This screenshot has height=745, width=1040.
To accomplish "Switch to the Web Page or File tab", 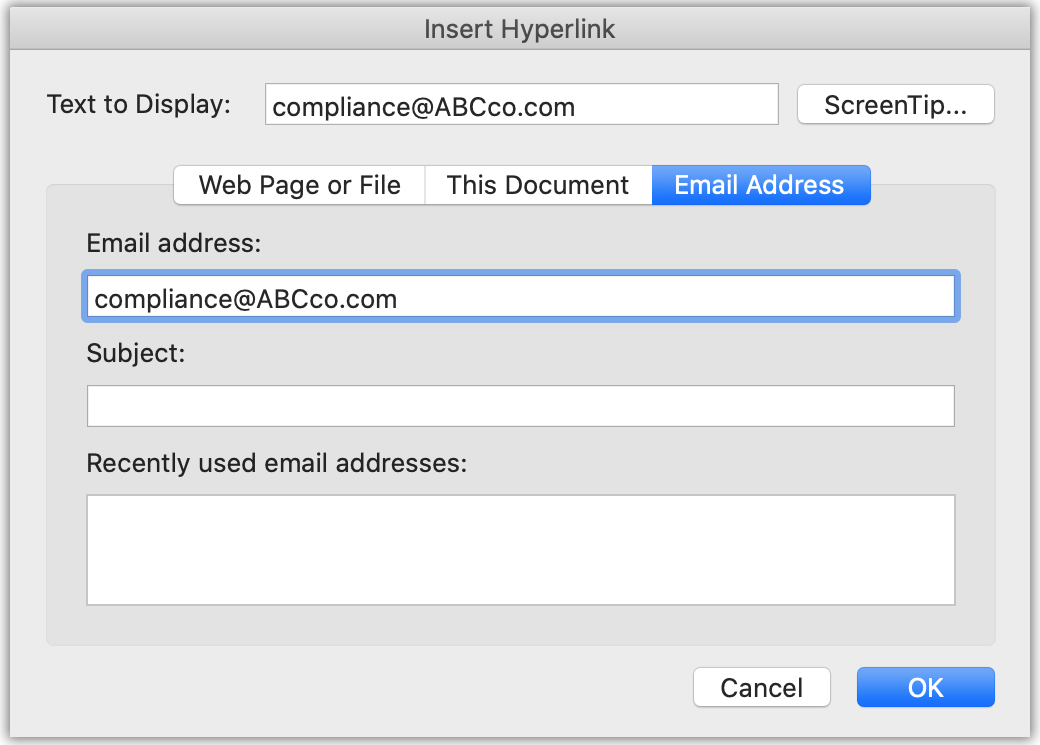I will (x=298, y=185).
